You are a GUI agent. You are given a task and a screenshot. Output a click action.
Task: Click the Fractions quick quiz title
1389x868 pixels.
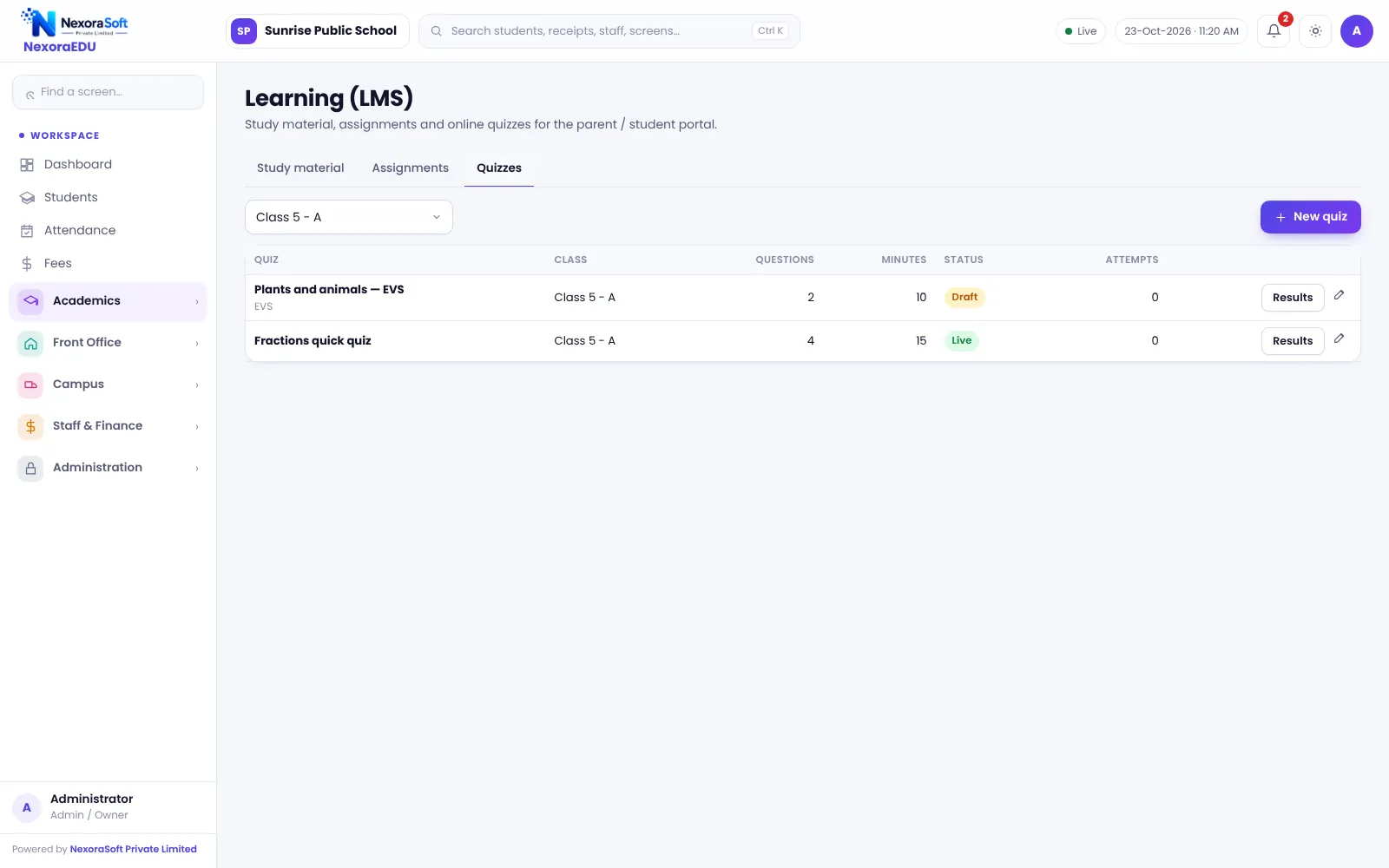pos(313,341)
